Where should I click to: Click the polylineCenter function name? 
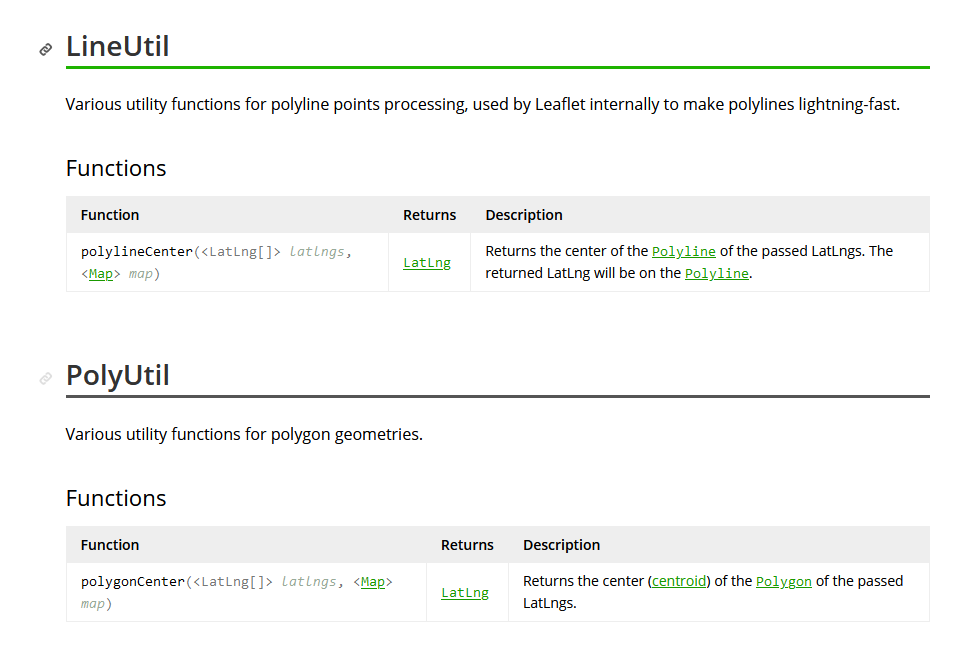tap(136, 252)
